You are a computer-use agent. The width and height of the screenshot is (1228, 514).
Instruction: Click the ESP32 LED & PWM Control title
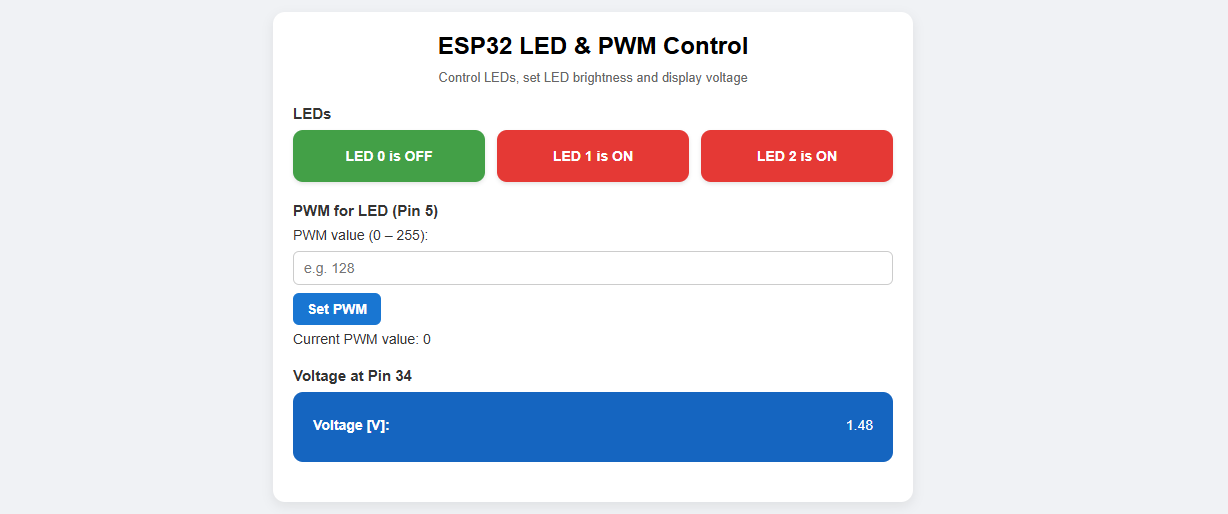pyautogui.click(x=592, y=46)
